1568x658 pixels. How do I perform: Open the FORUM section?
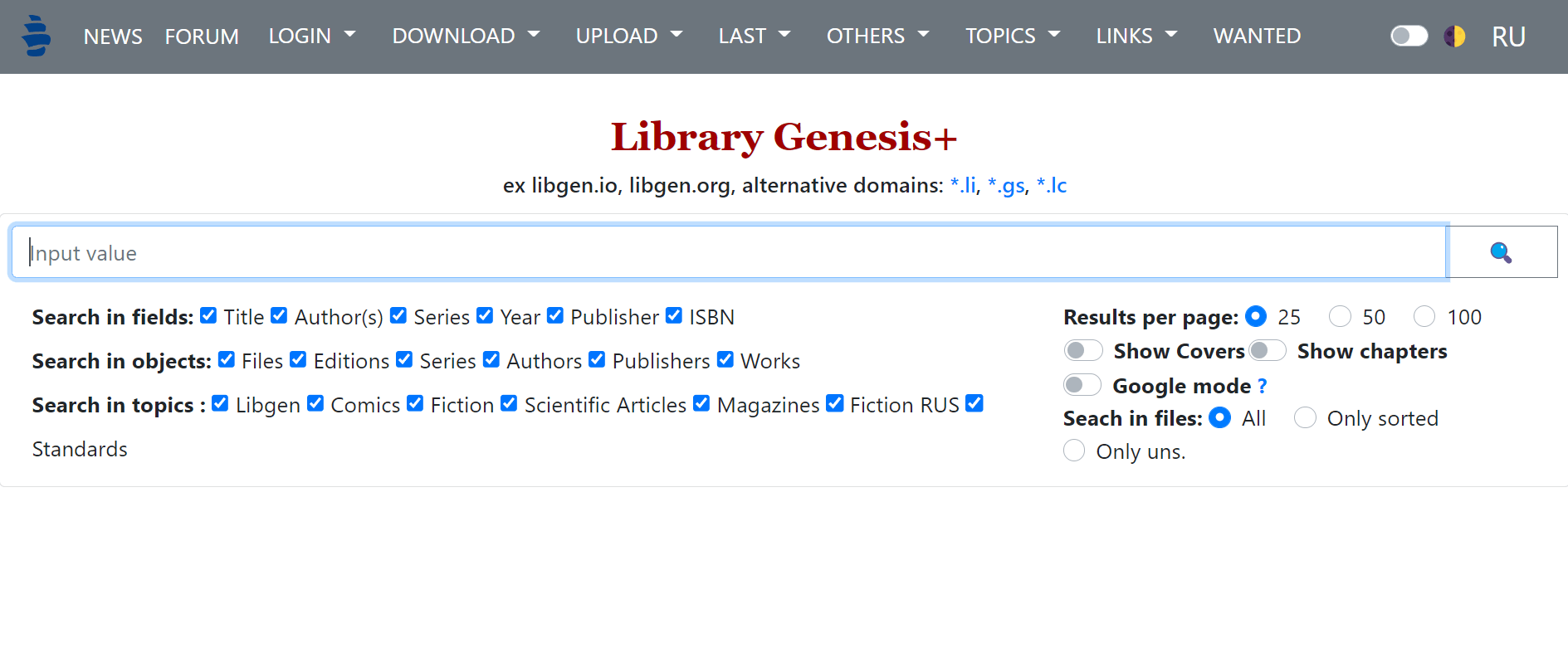tap(202, 37)
